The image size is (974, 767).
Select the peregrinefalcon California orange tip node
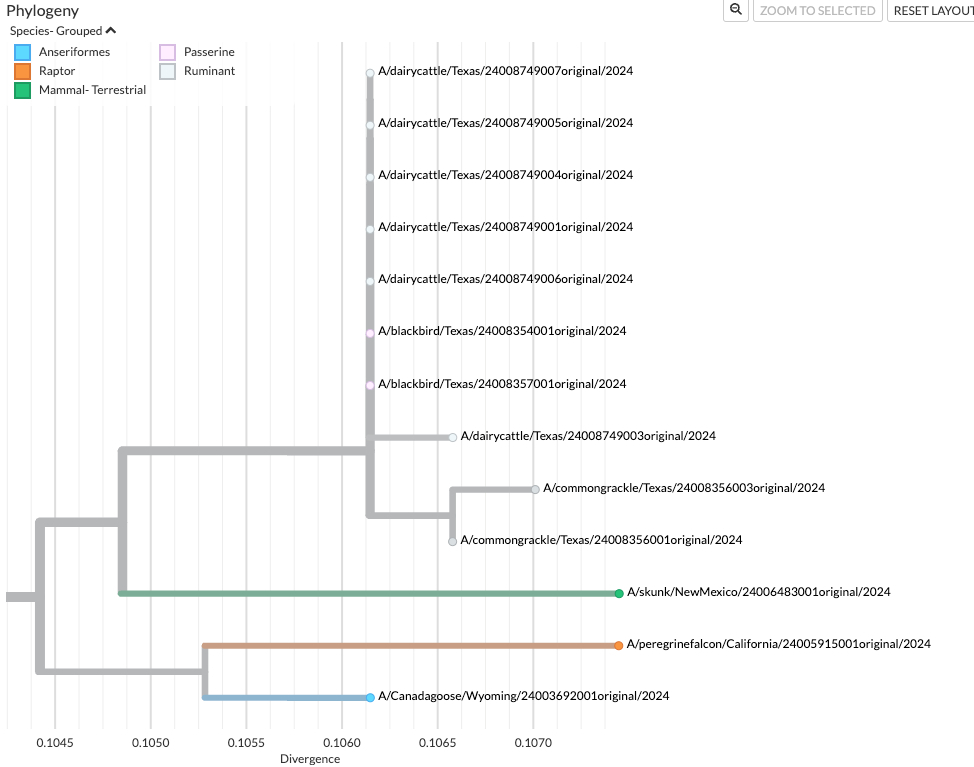pyautogui.click(x=619, y=645)
